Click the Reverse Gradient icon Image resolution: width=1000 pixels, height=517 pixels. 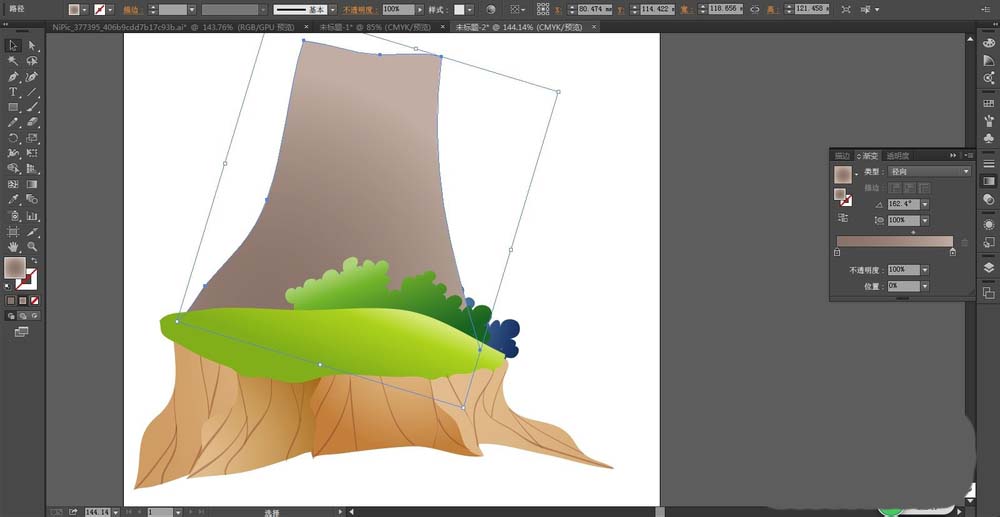tap(842, 217)
